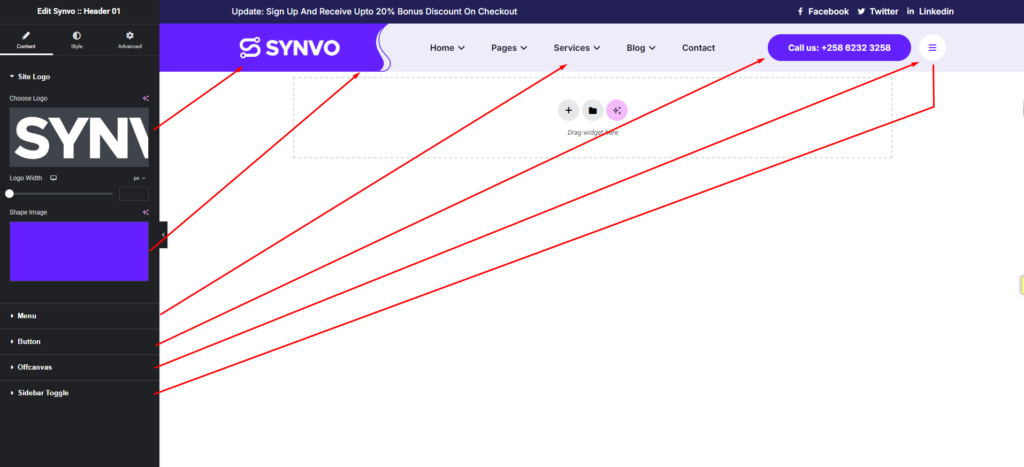The width and height of the screenshot is (1024, 467).
Task: Open the Logo Width px unit dropdown
Action: [140, 178]
